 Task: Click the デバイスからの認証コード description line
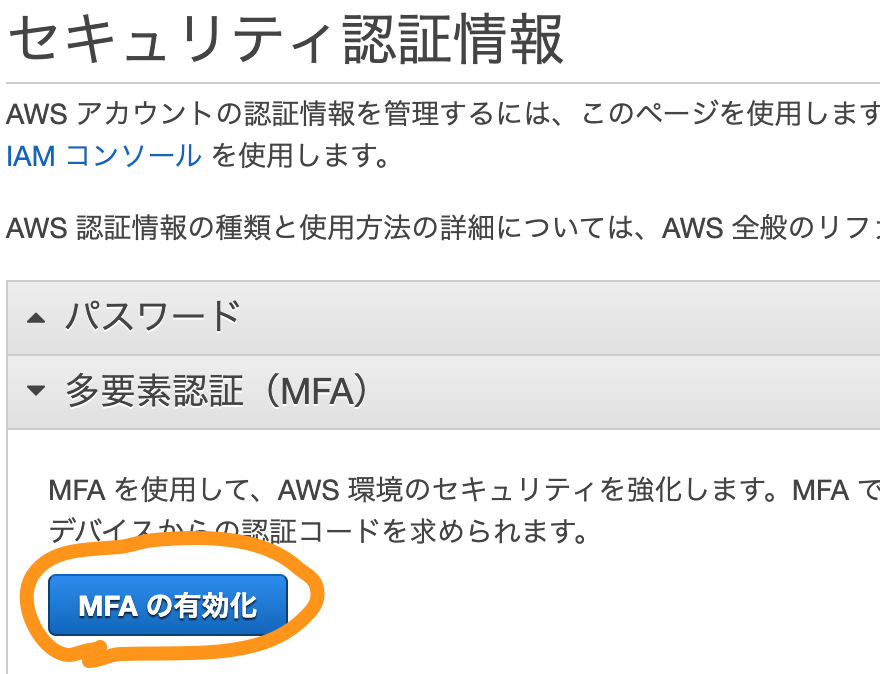click(318, 530)
